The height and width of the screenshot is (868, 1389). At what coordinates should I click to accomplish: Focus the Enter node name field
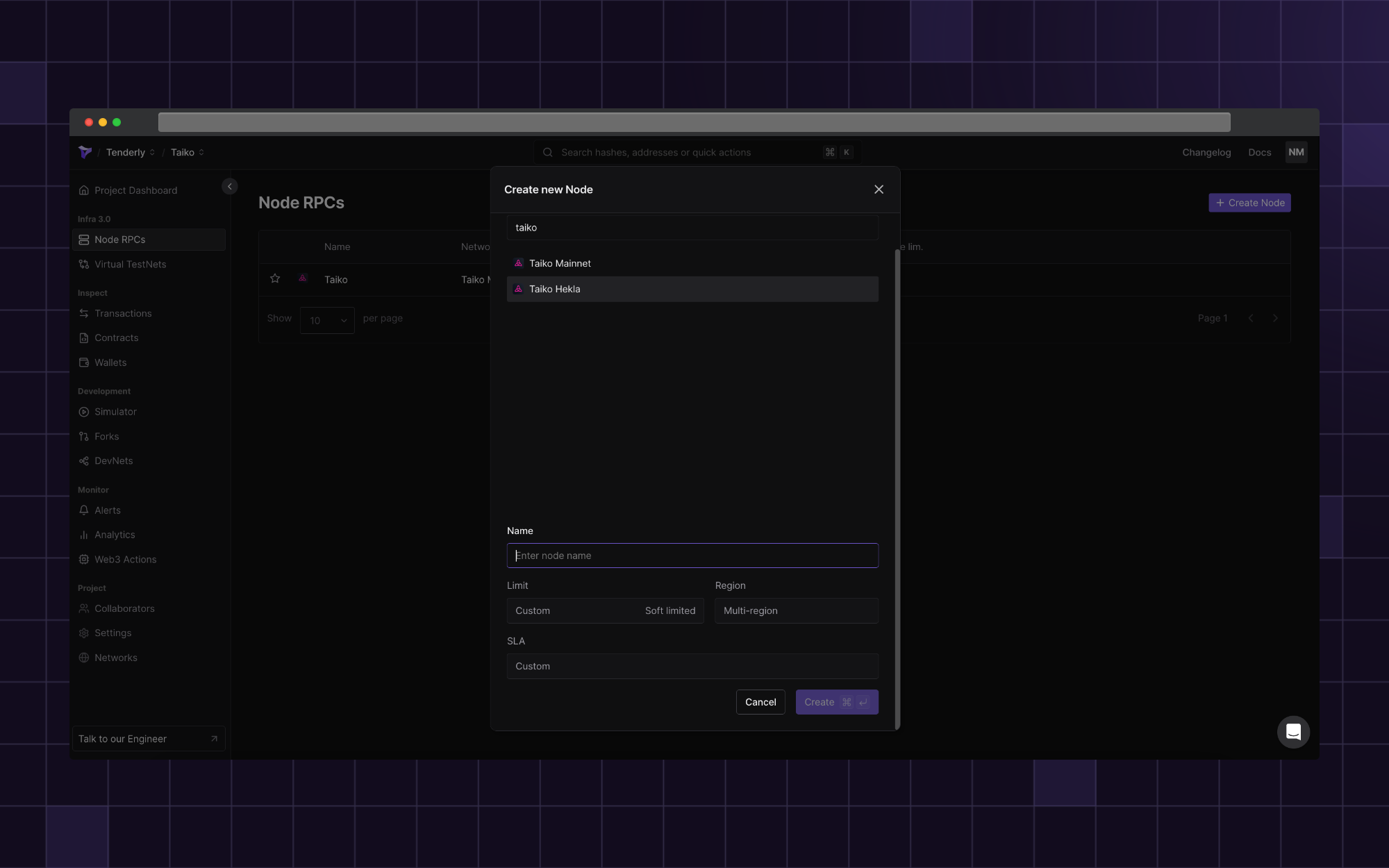(x=692, y=556)
